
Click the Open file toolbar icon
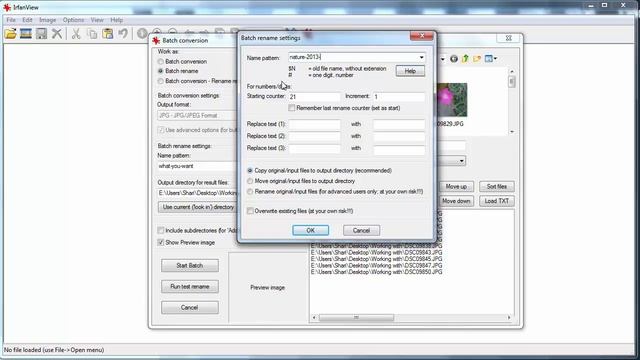click(x=11, y=34)
